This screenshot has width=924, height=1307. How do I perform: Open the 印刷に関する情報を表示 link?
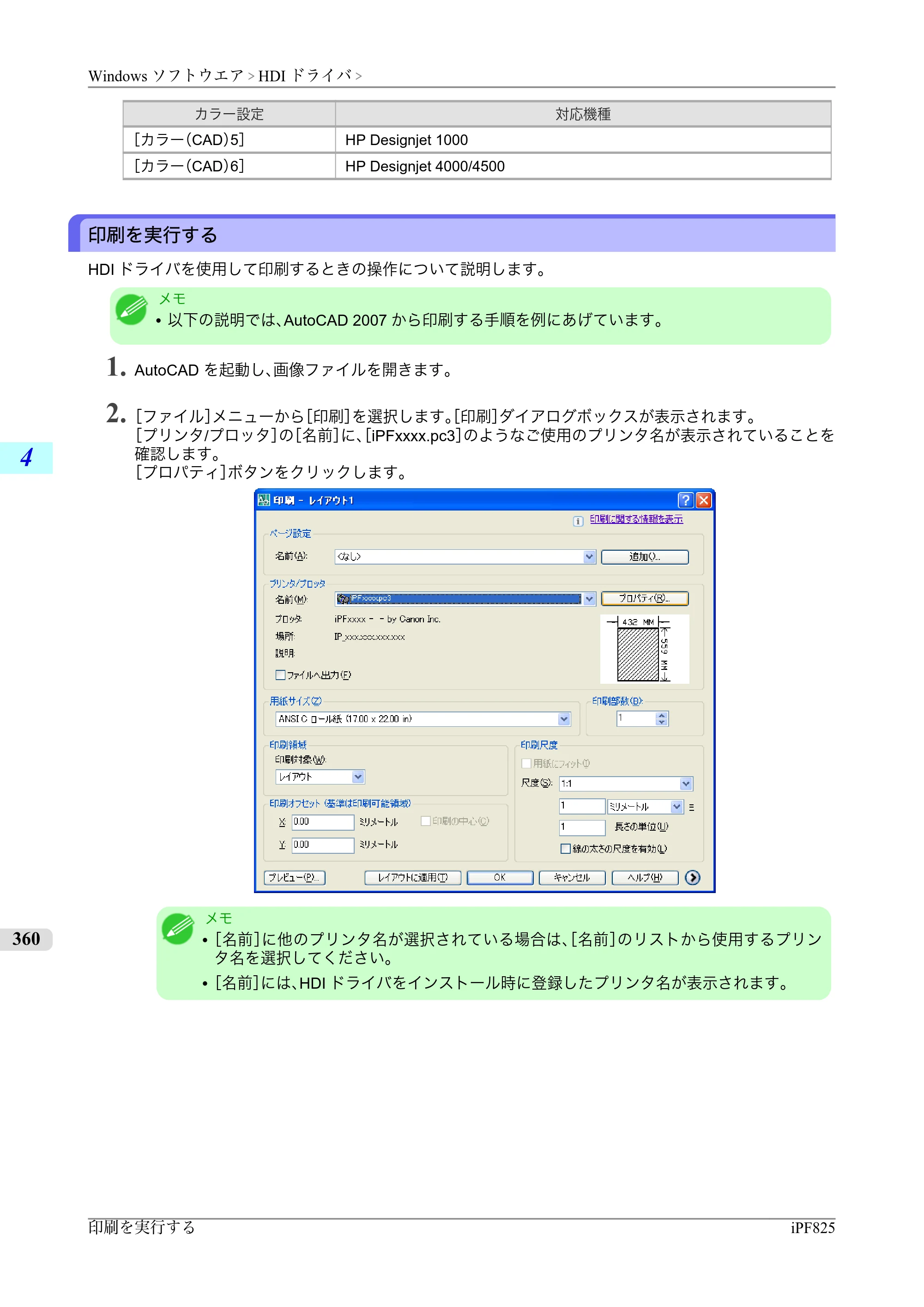coord(636,519)
